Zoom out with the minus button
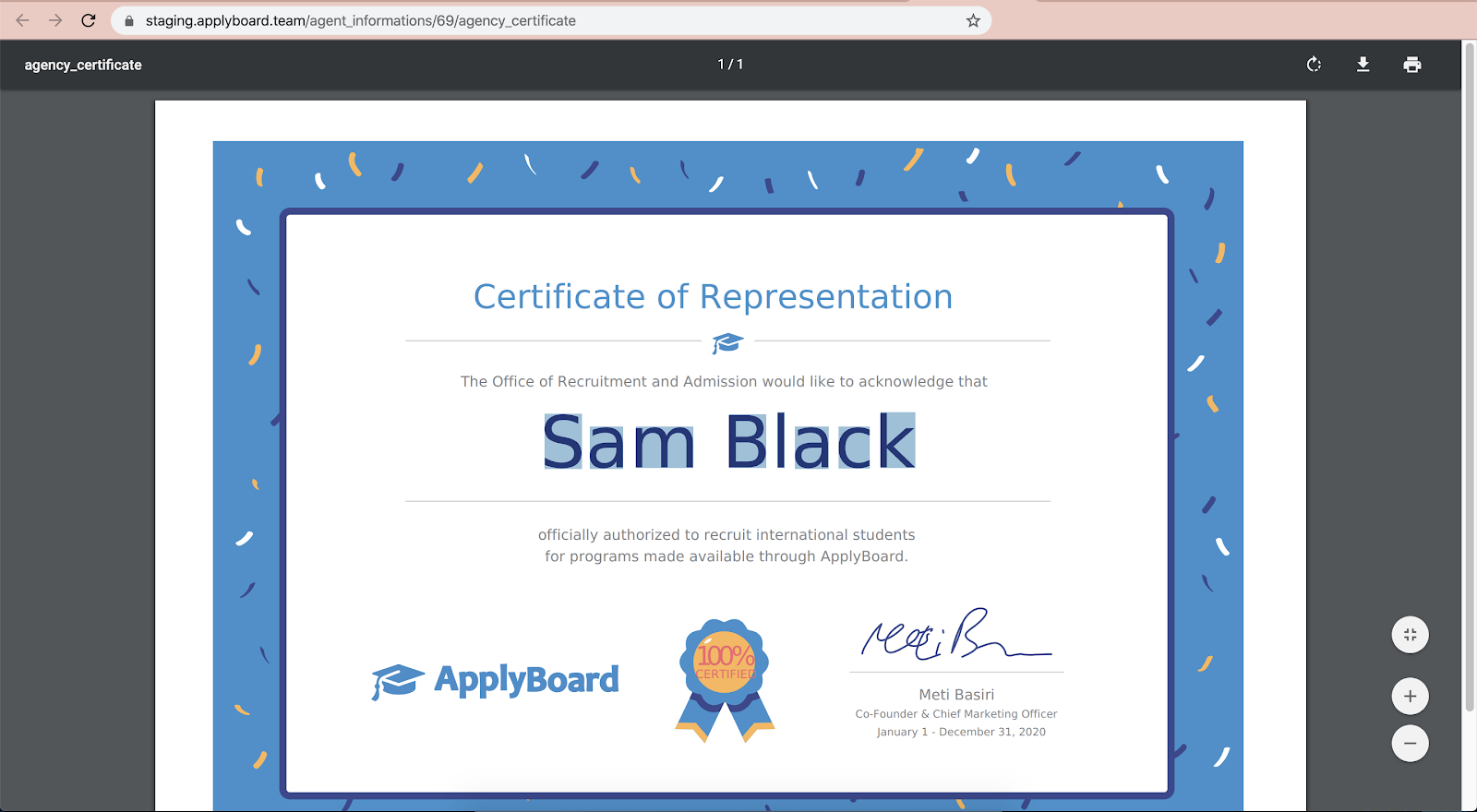The image size is (1477, 812). [1411, 743]
